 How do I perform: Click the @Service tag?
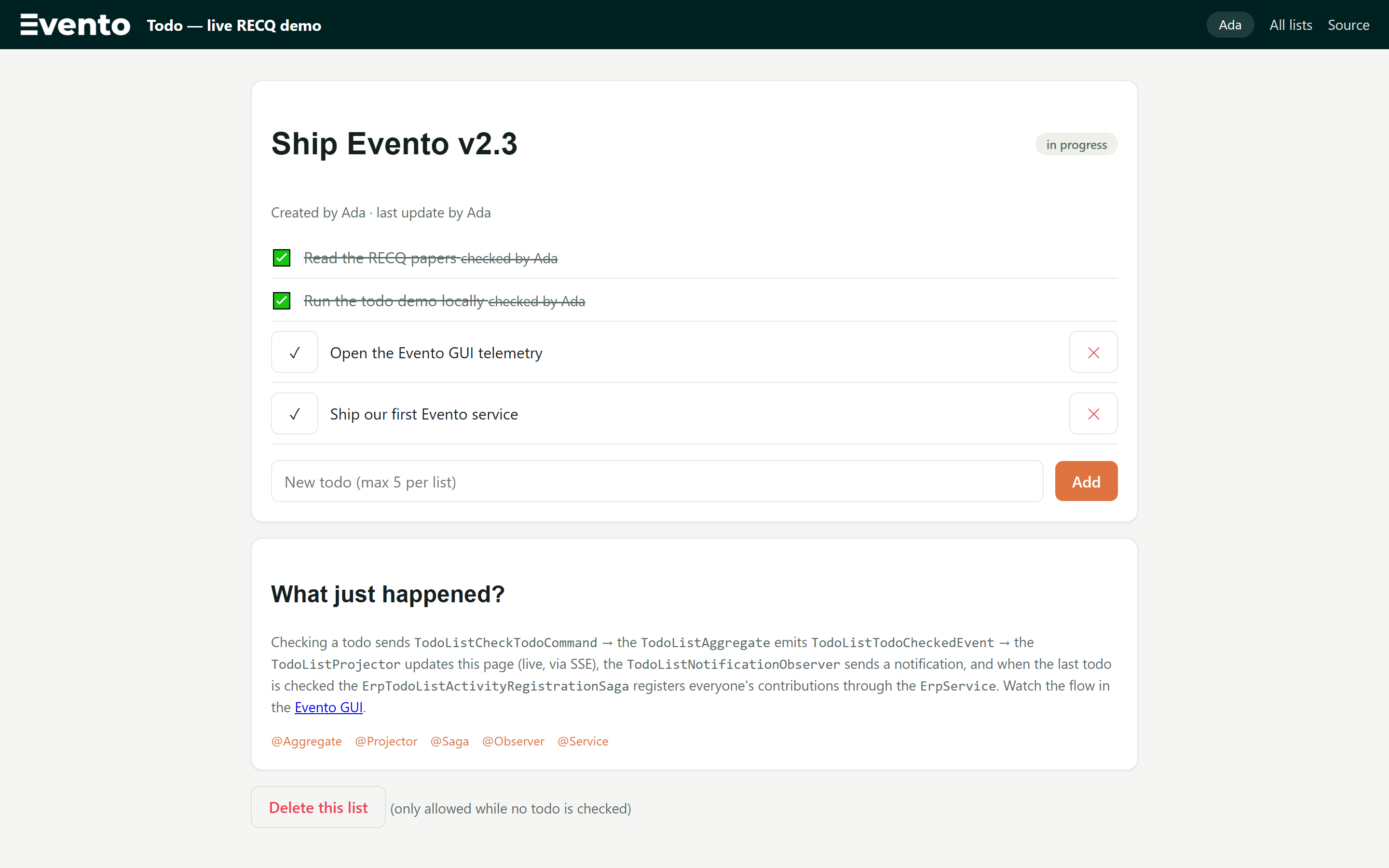point(583,741)
